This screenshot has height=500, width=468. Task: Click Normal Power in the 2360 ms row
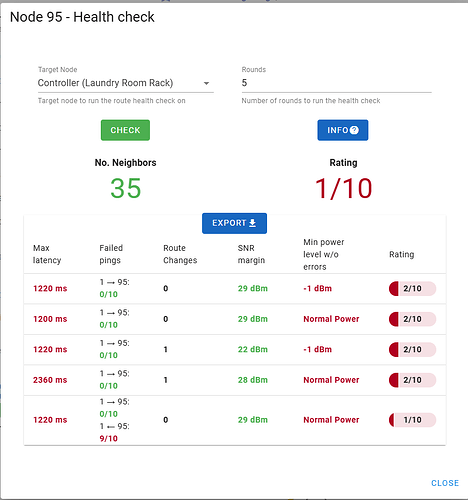pyautogui.click(x=331, y=380)
